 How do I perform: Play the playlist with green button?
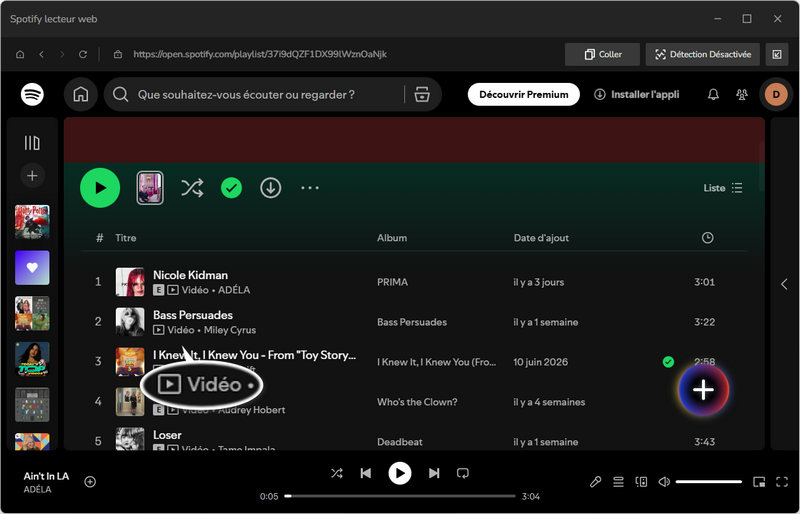pos(100,188)
